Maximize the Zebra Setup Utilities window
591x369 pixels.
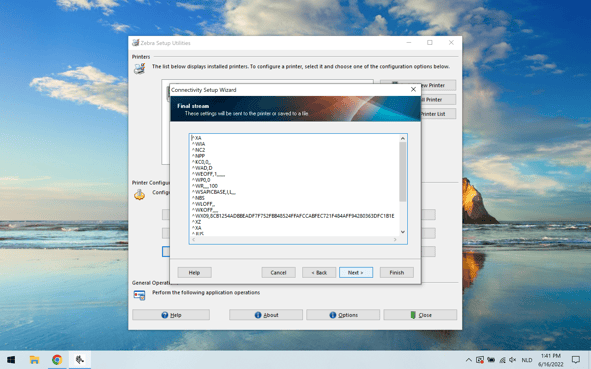430,43
